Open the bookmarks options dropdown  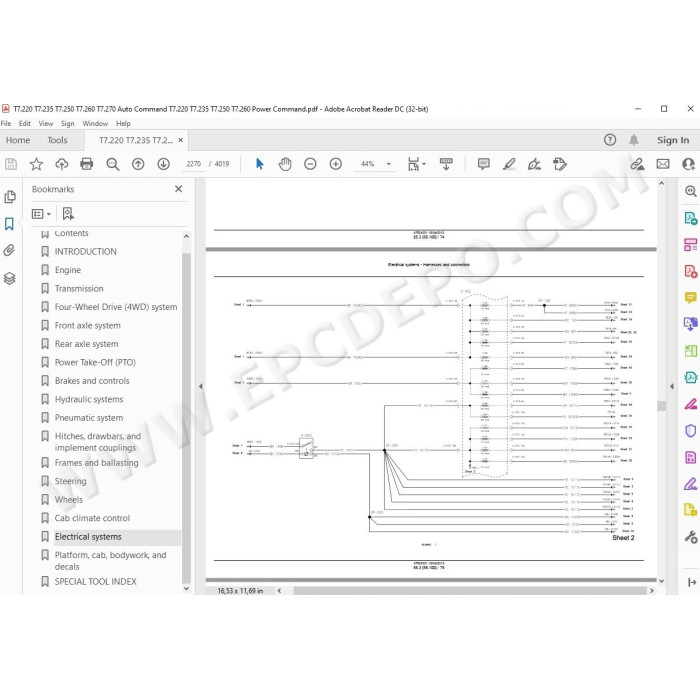click(x=41, y=214)
